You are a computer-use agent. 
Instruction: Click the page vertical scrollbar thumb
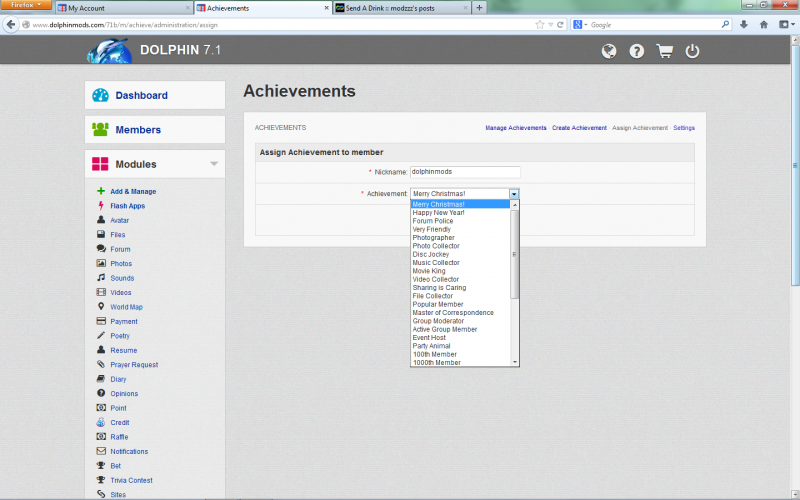pos(795,165)
